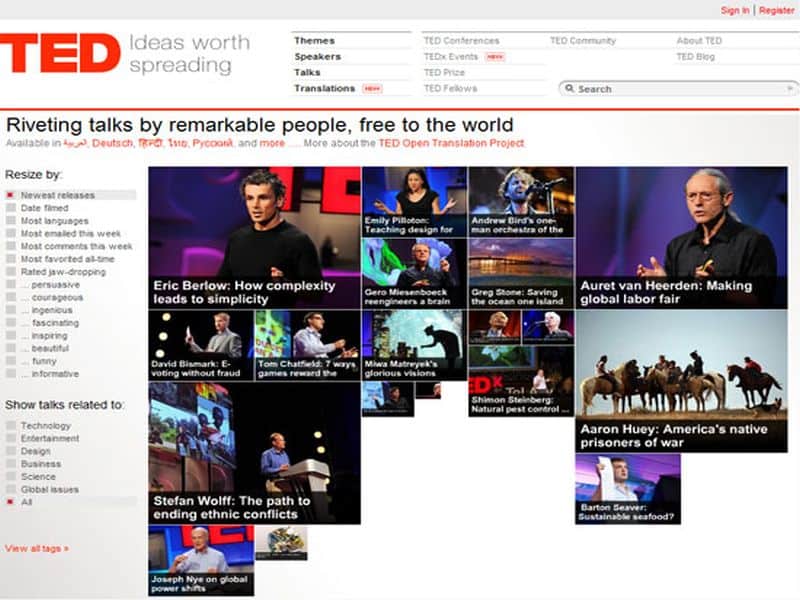Select the informative rating option

point(42,373)
